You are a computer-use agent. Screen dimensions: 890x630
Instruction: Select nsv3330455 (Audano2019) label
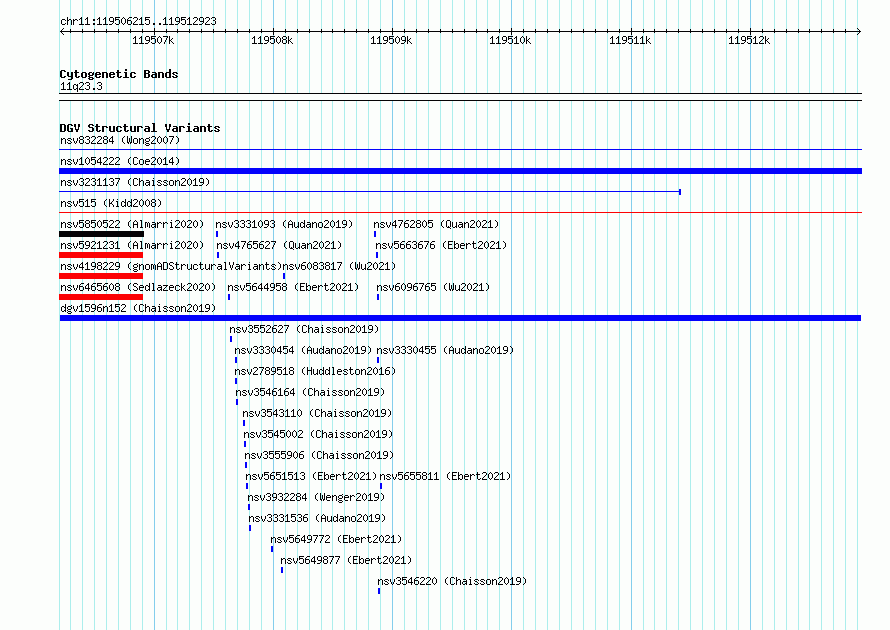pyautogui.click(x=445, y=350)
